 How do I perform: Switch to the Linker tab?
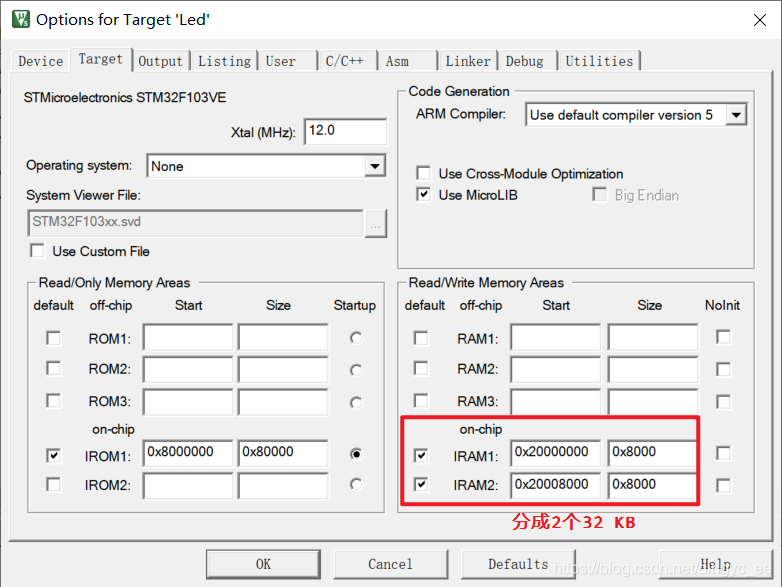pyautogui.click(x=468, y=61)
